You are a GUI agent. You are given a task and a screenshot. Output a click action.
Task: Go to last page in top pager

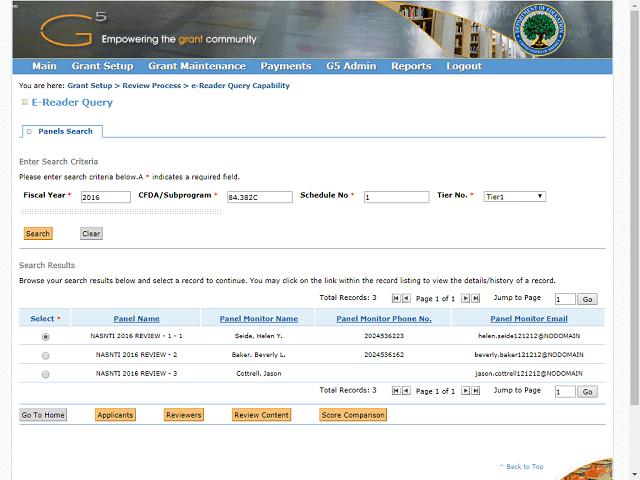(x=476, y=298)
